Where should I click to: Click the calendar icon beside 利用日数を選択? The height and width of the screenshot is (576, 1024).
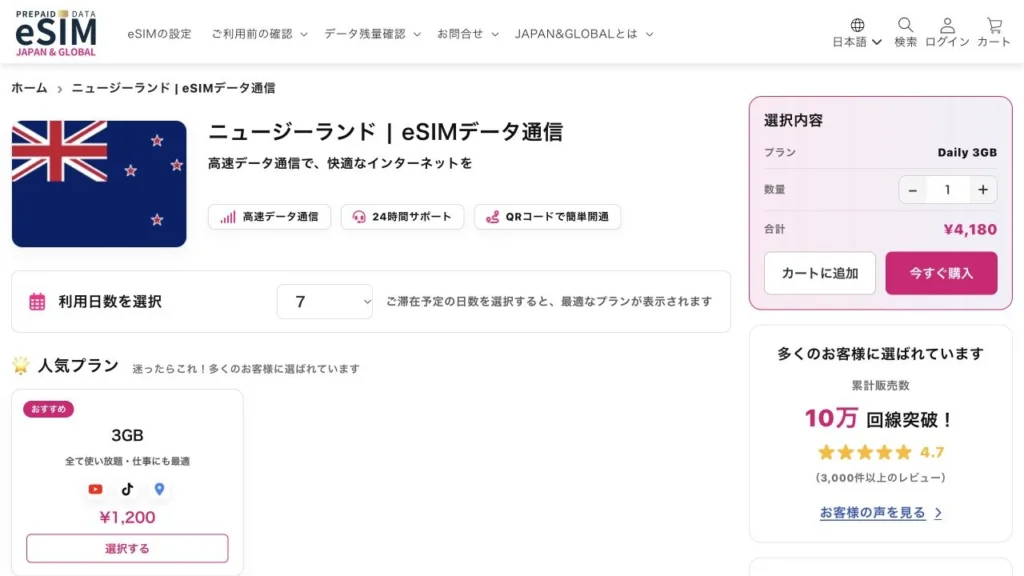coord(37,302)
